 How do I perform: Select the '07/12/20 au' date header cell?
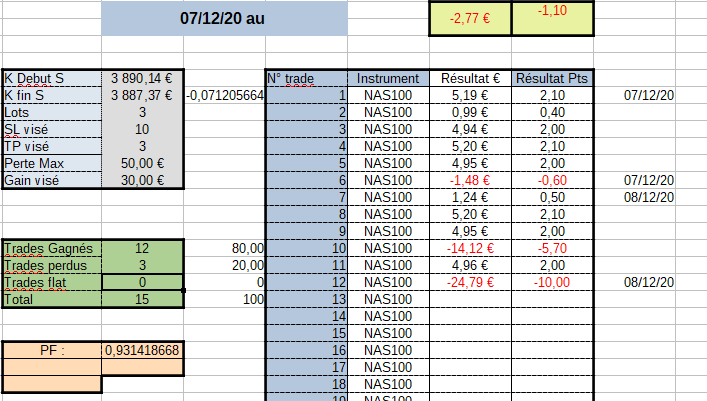(x=224, y=18)
